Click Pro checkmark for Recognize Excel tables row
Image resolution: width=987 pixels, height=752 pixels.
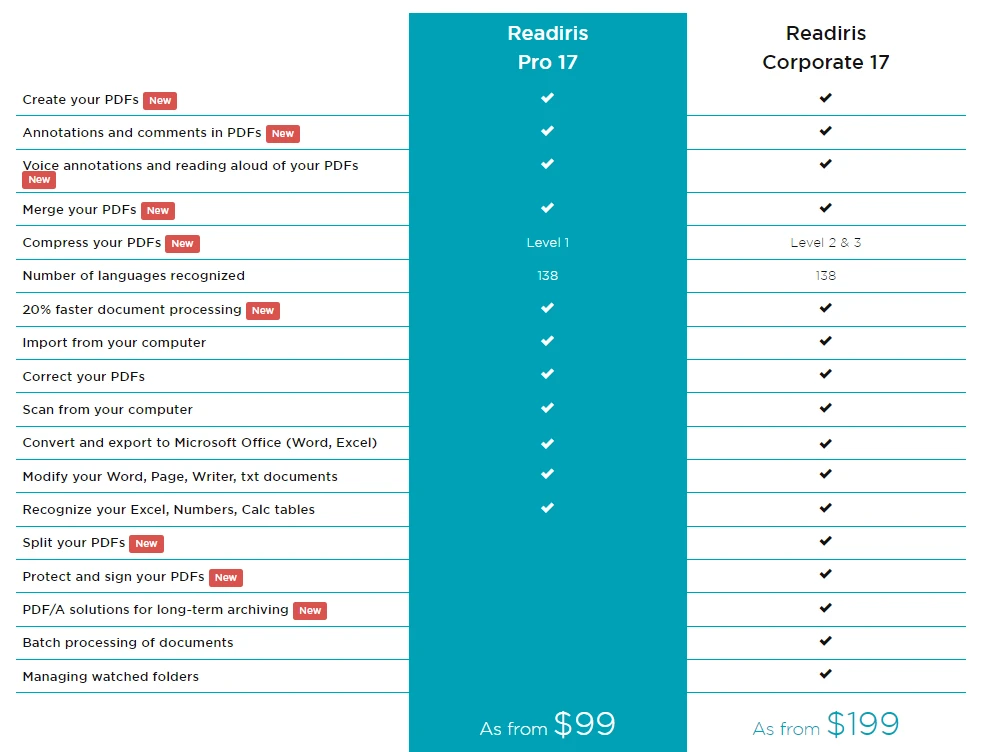[x=547, y=508]
